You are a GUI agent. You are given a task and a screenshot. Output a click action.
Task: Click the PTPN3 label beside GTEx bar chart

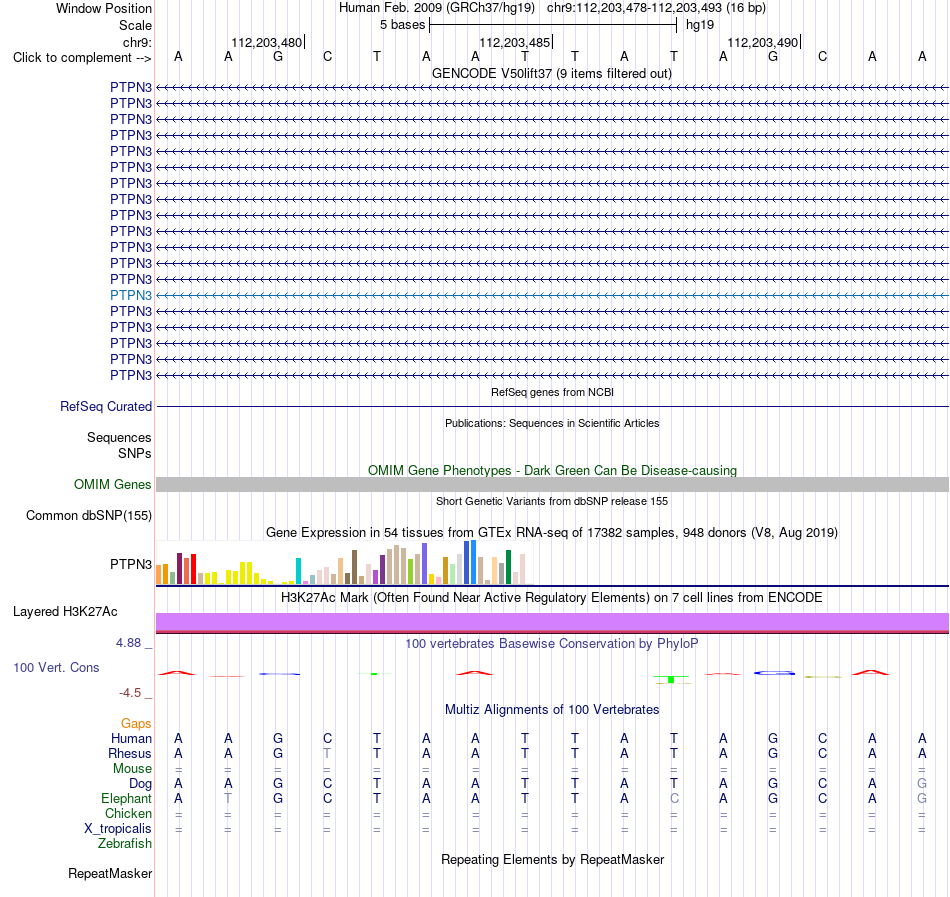pos(131,564)
